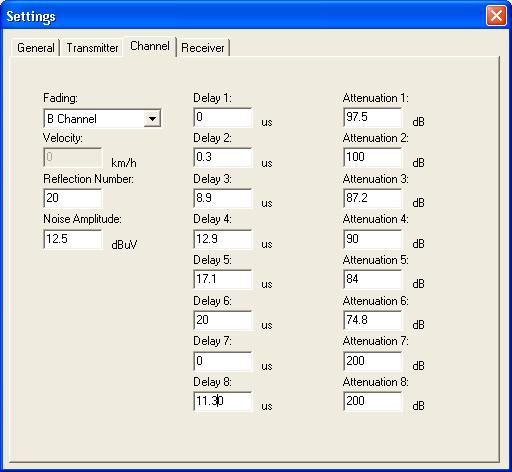Select the B Channel combo box

(102, 118)
